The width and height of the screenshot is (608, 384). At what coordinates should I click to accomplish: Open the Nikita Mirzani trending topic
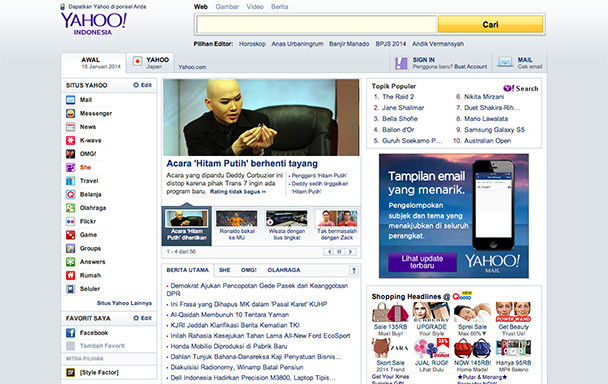pyautogui.click(x=484, y=97)
